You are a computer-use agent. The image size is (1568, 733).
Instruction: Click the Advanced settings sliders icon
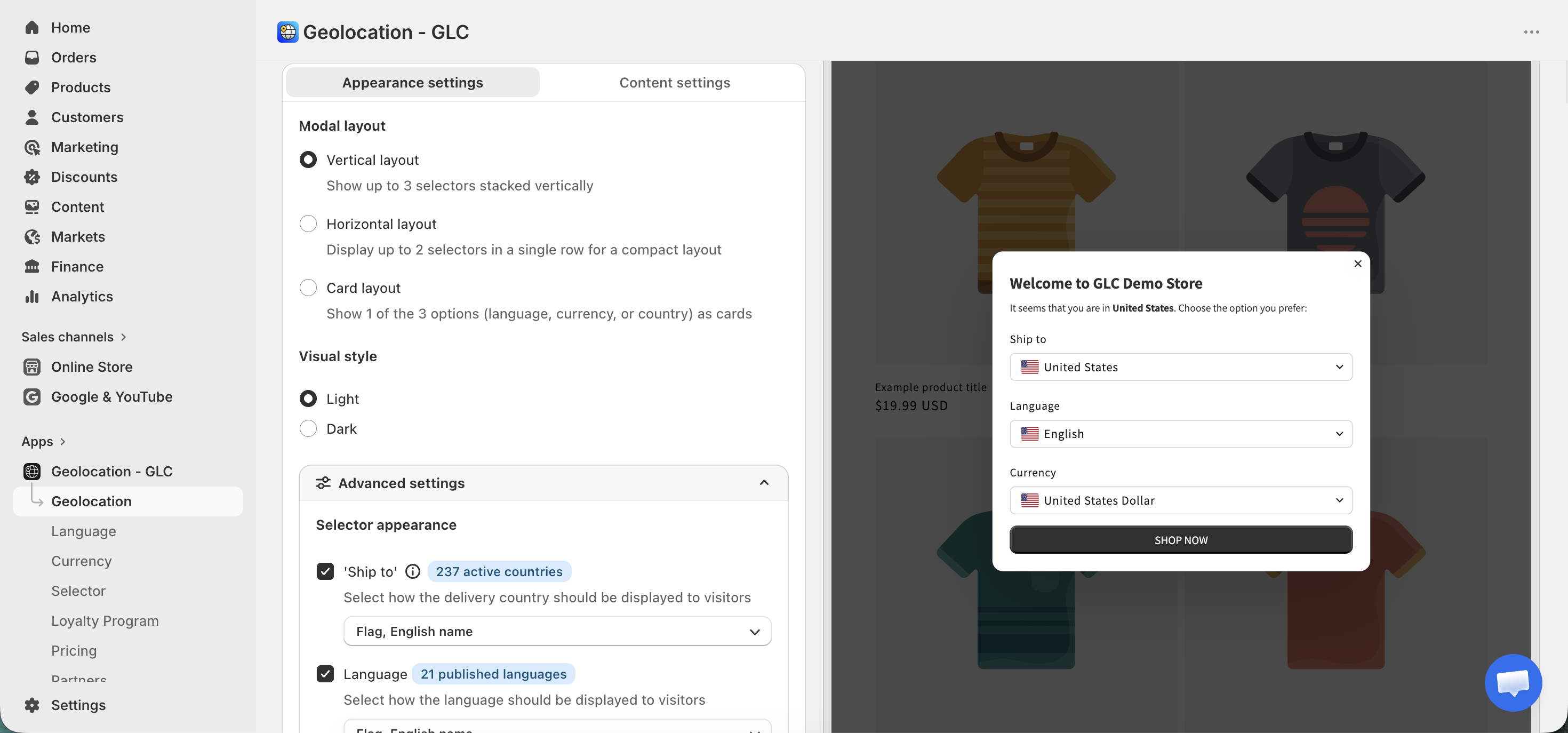(323, 483)
